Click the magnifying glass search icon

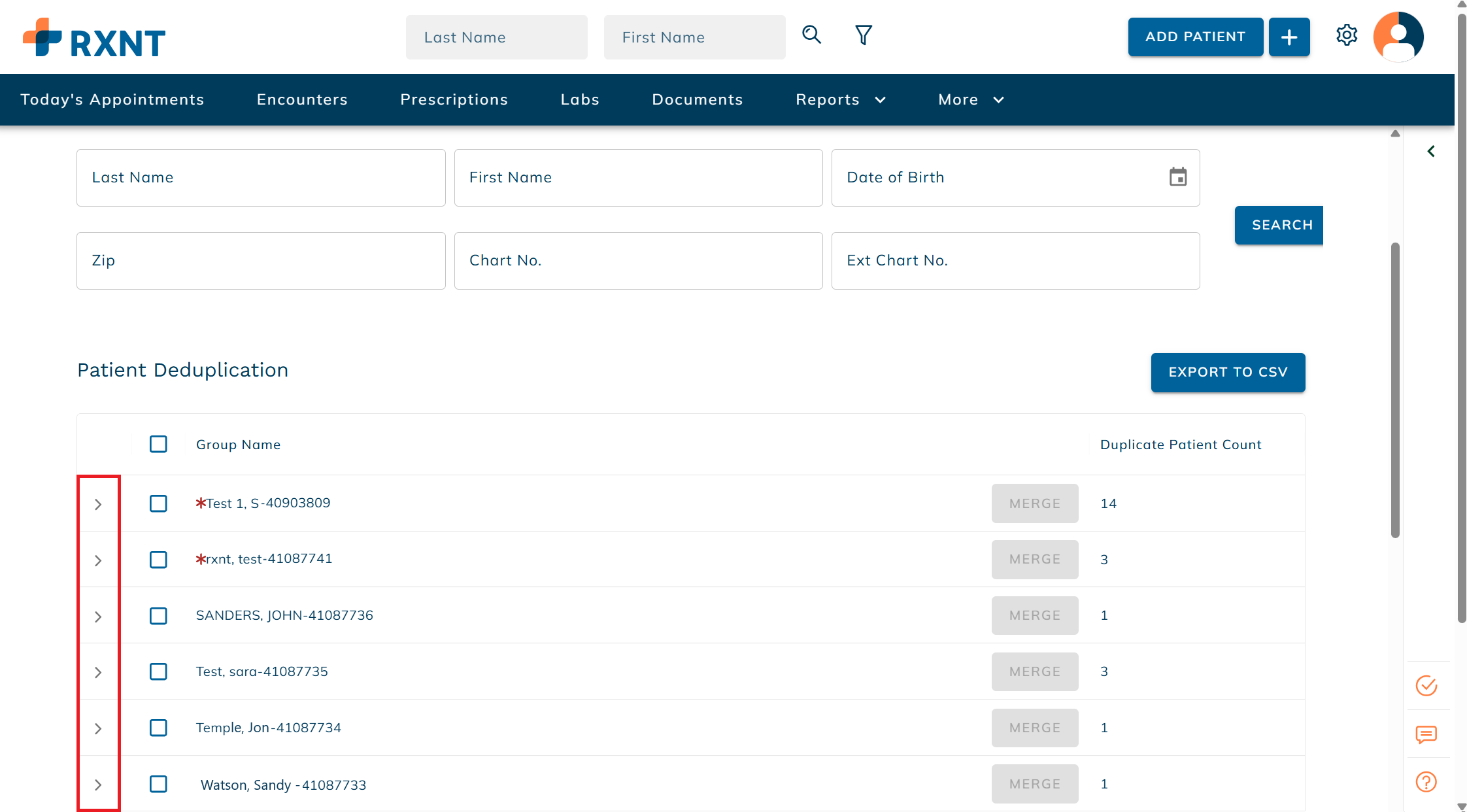tap(811, 35)
